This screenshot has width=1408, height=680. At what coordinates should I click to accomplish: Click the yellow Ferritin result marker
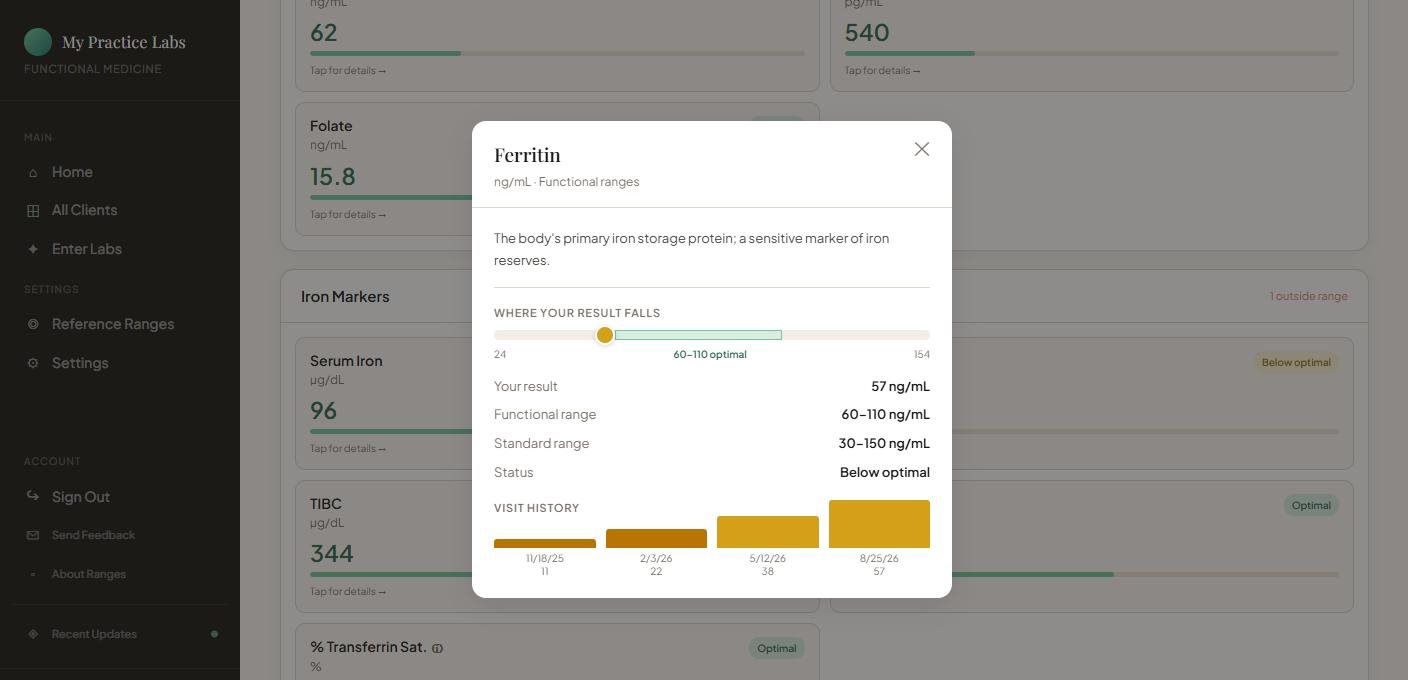coord(605,335)
